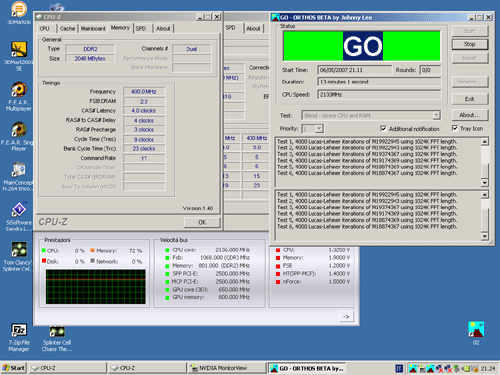Click the Stop button in ORTHOS
Viewport: 500px width, 375px height.
point(470,44)
